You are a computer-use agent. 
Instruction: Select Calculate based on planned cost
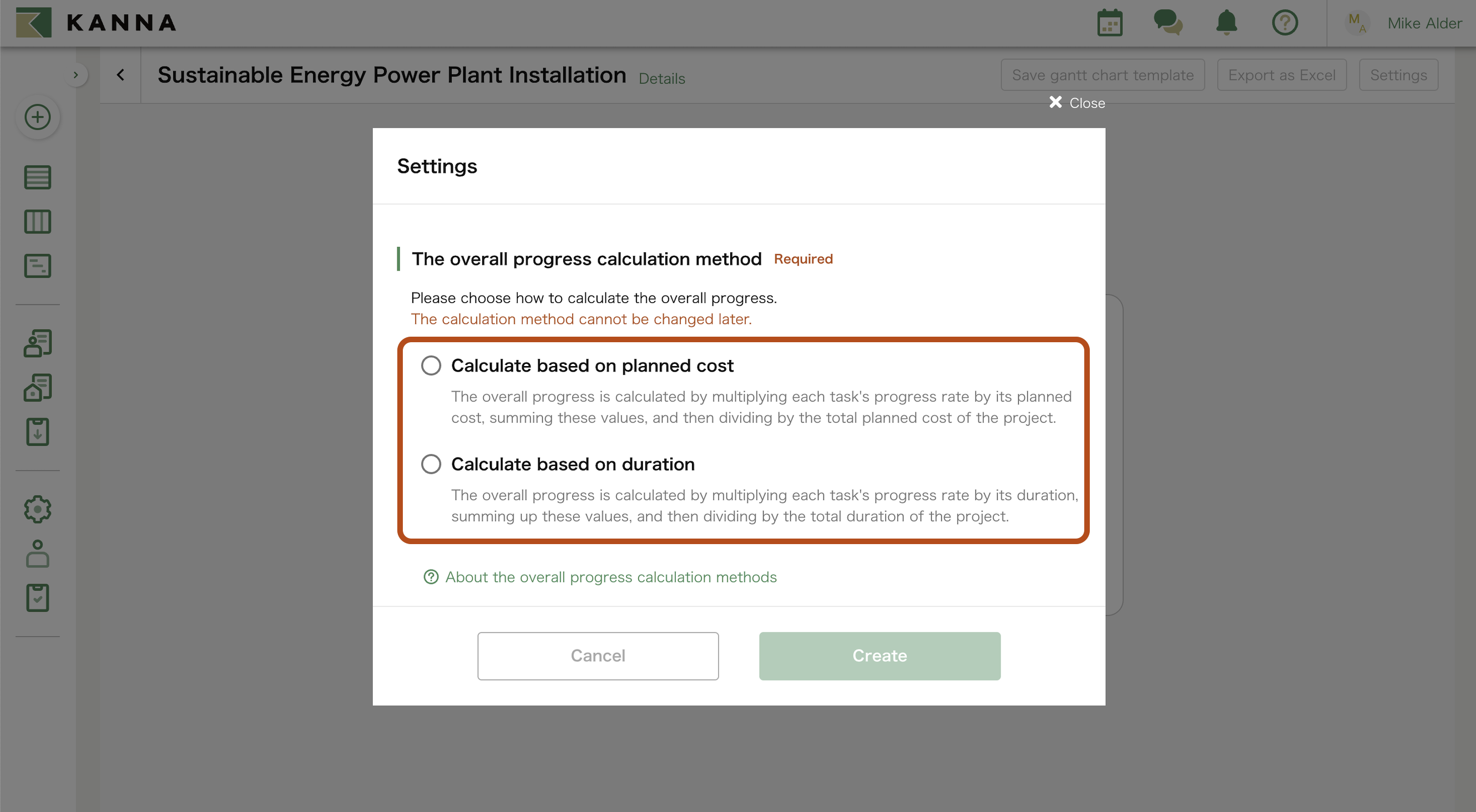pos(431,365)
